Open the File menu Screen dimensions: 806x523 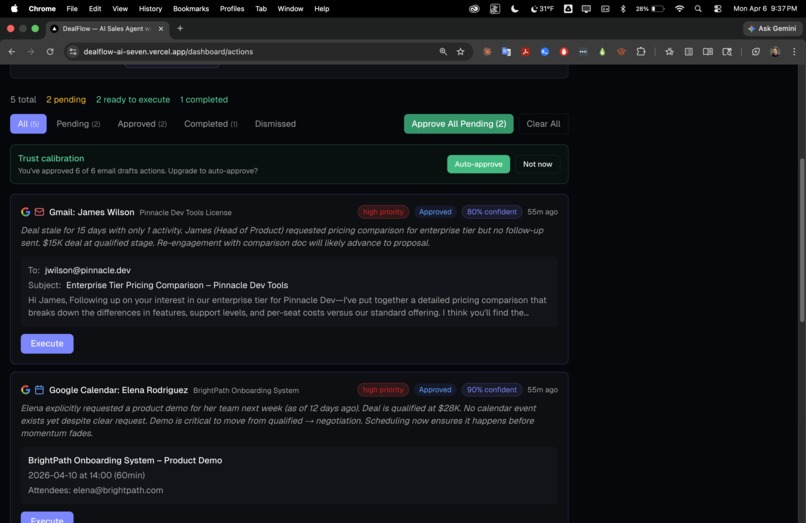pos(72,9)
